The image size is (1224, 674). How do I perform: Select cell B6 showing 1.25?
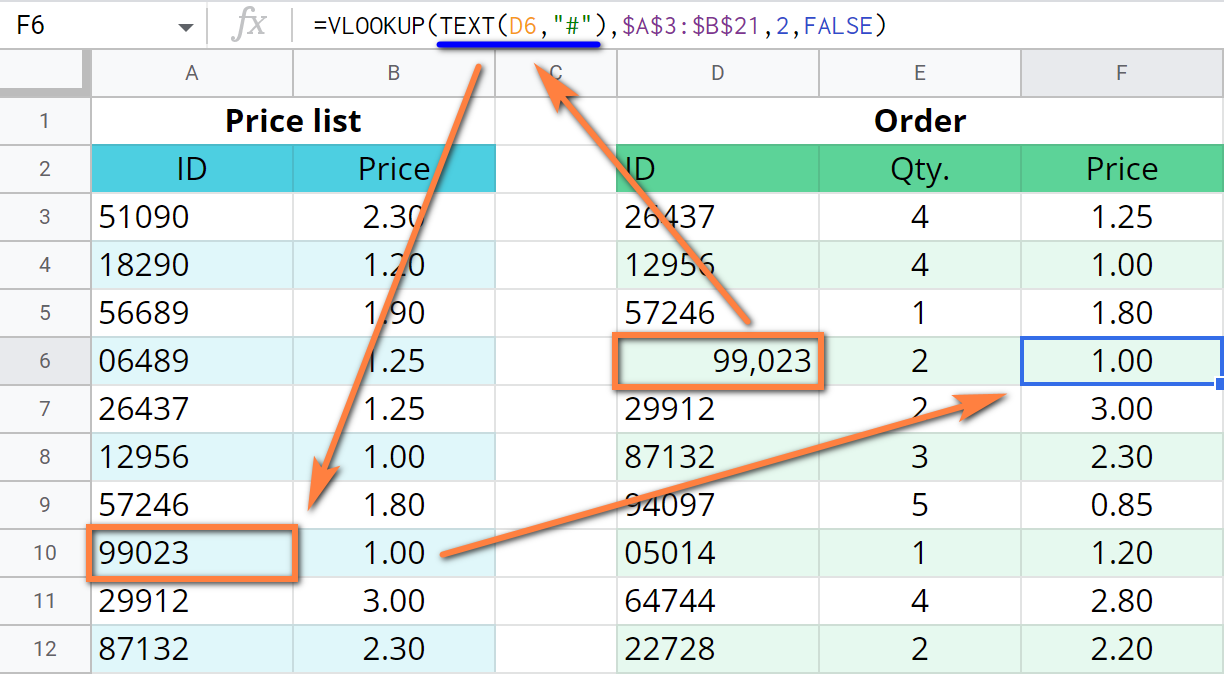click(393, 361)
